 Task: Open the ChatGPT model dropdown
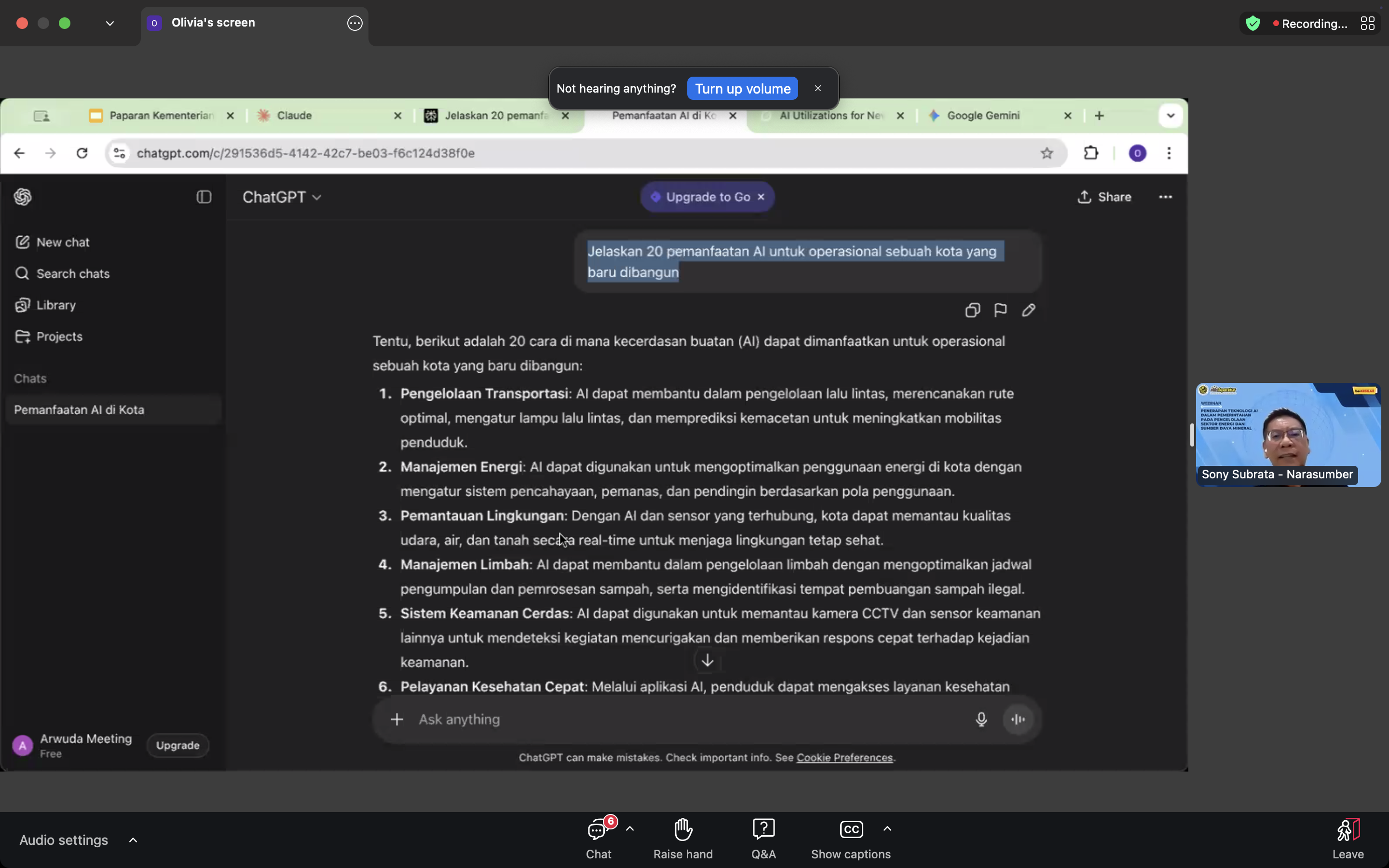click(282, 198)
